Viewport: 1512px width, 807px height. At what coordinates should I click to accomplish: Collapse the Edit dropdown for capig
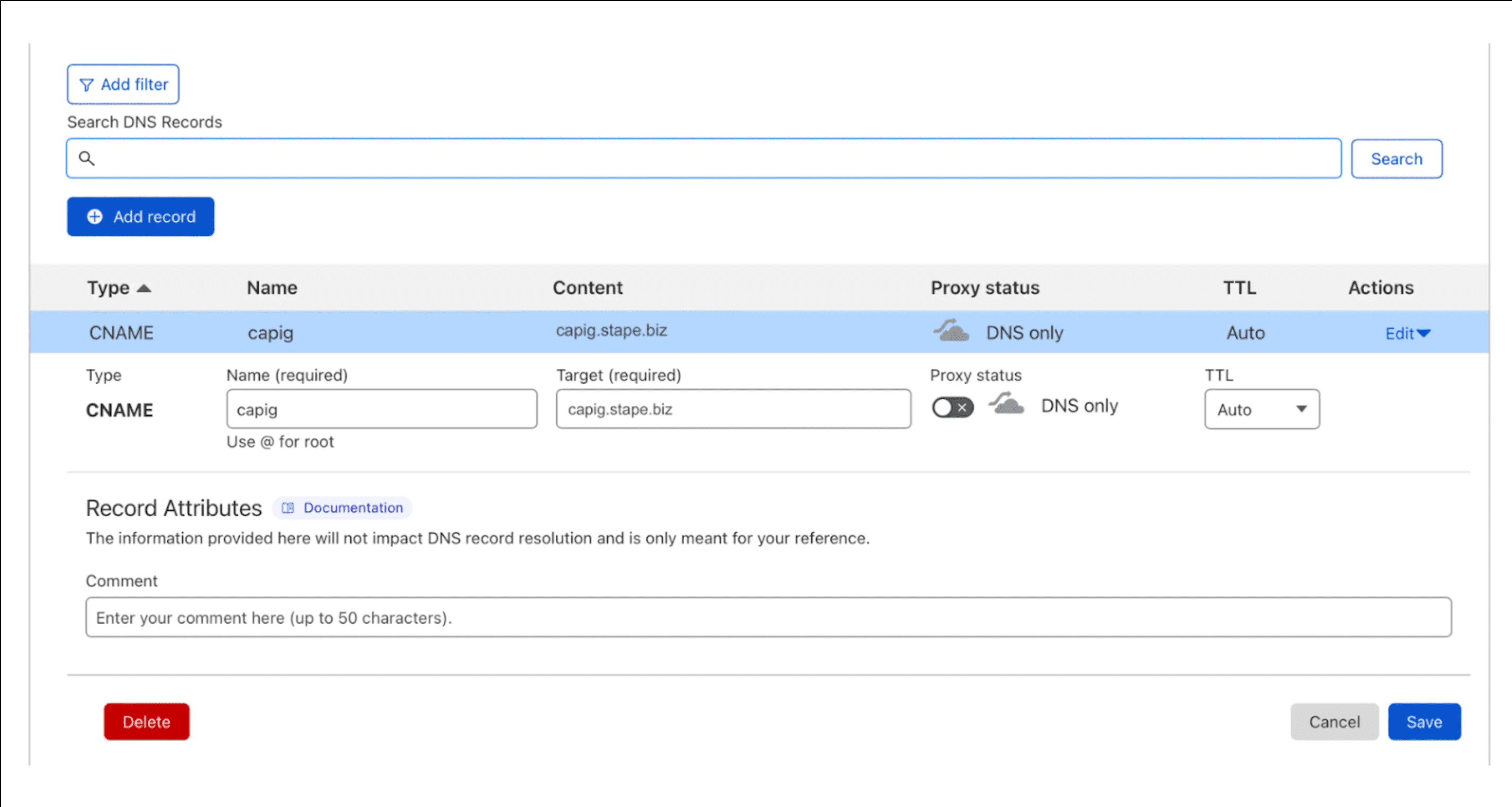[x=1408, y=334]
